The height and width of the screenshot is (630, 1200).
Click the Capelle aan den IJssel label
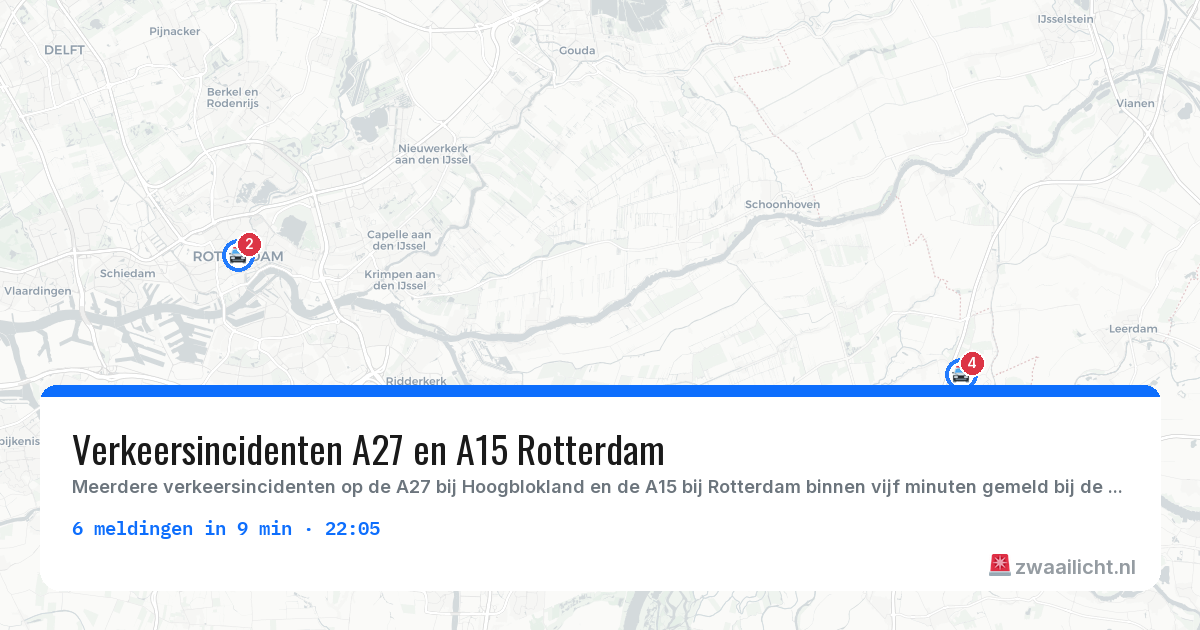397,239
